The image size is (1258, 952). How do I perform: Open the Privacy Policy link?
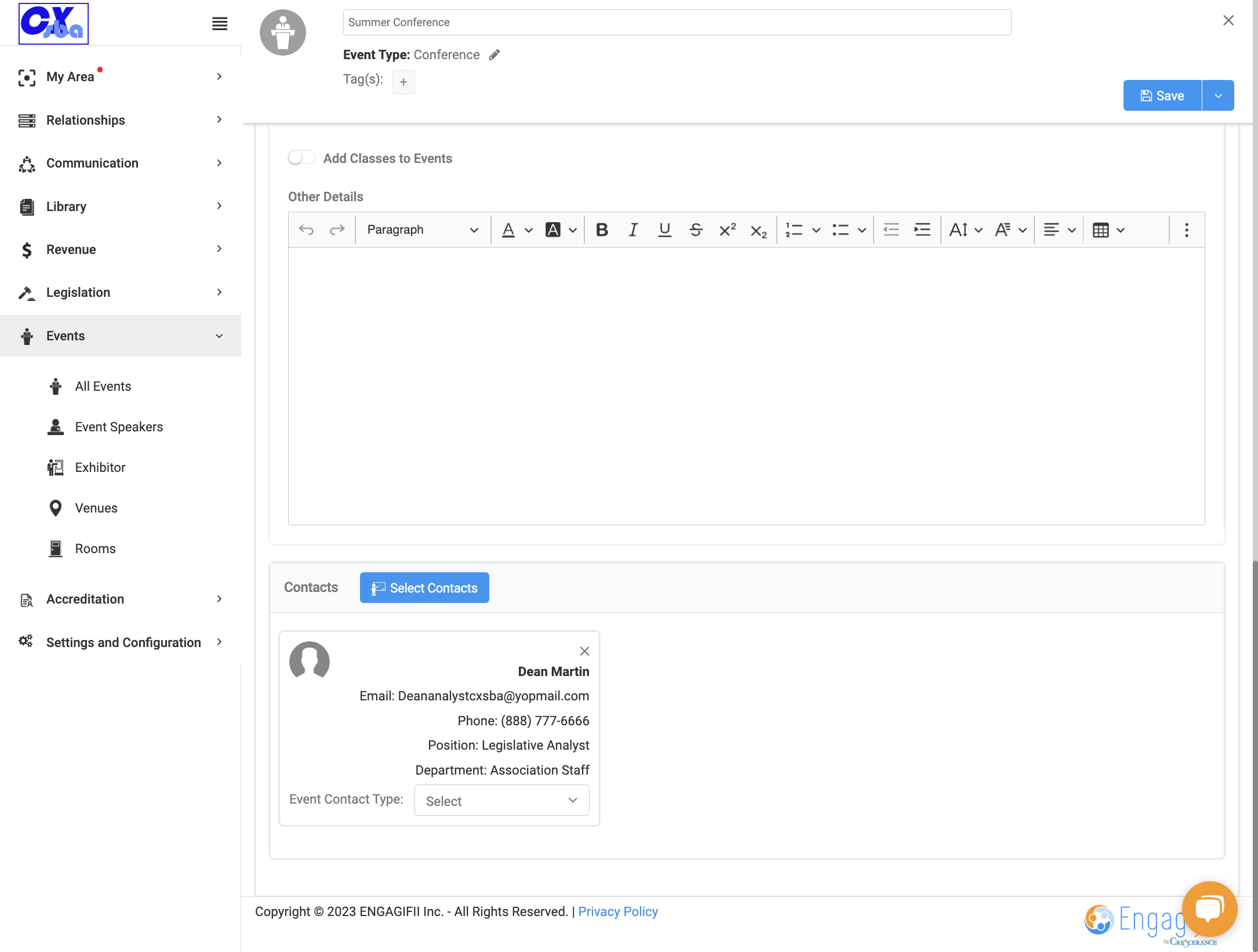[618, 911]
